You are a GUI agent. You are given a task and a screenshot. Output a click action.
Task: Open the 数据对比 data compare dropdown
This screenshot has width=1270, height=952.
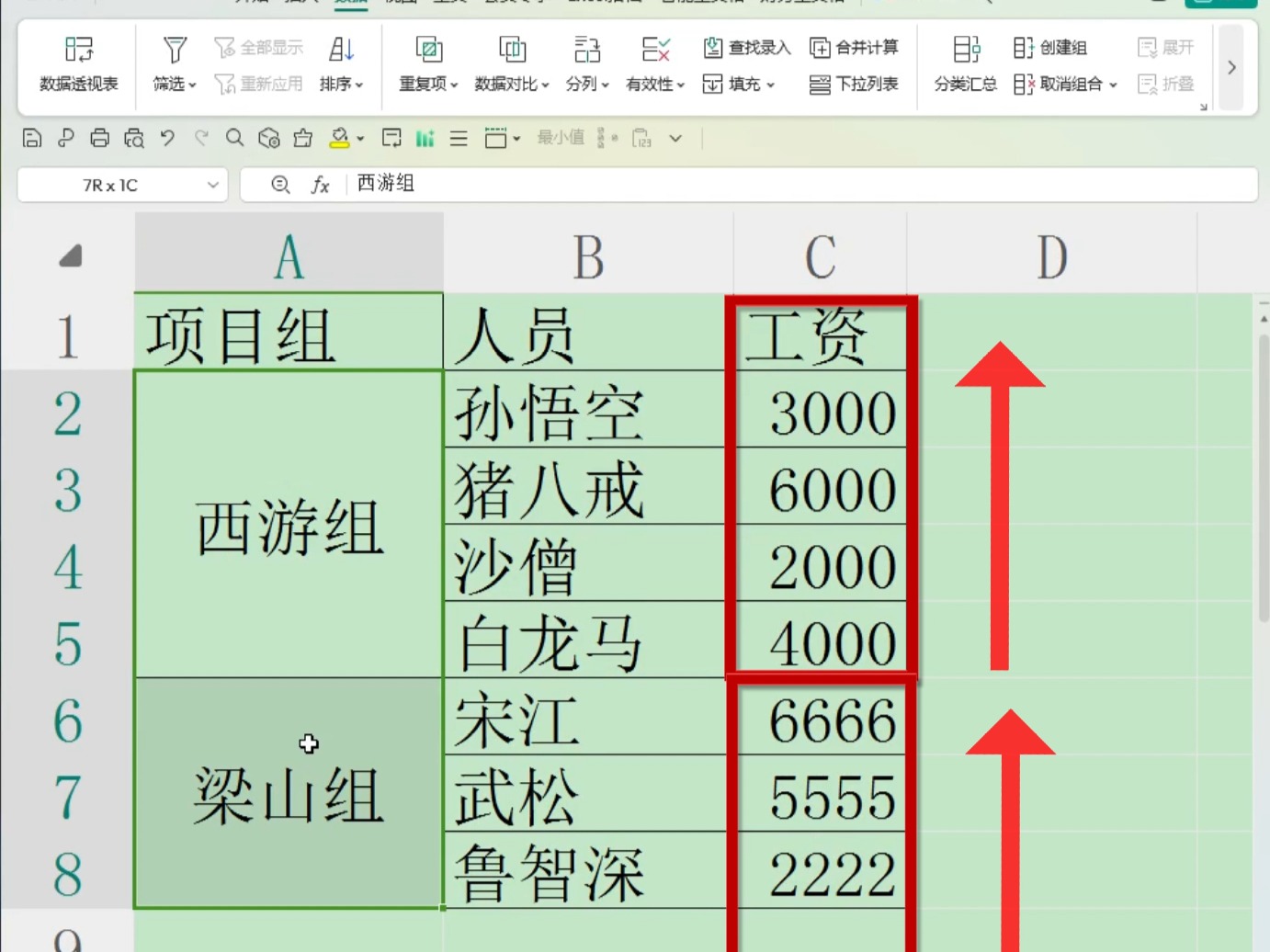point(512,65)
